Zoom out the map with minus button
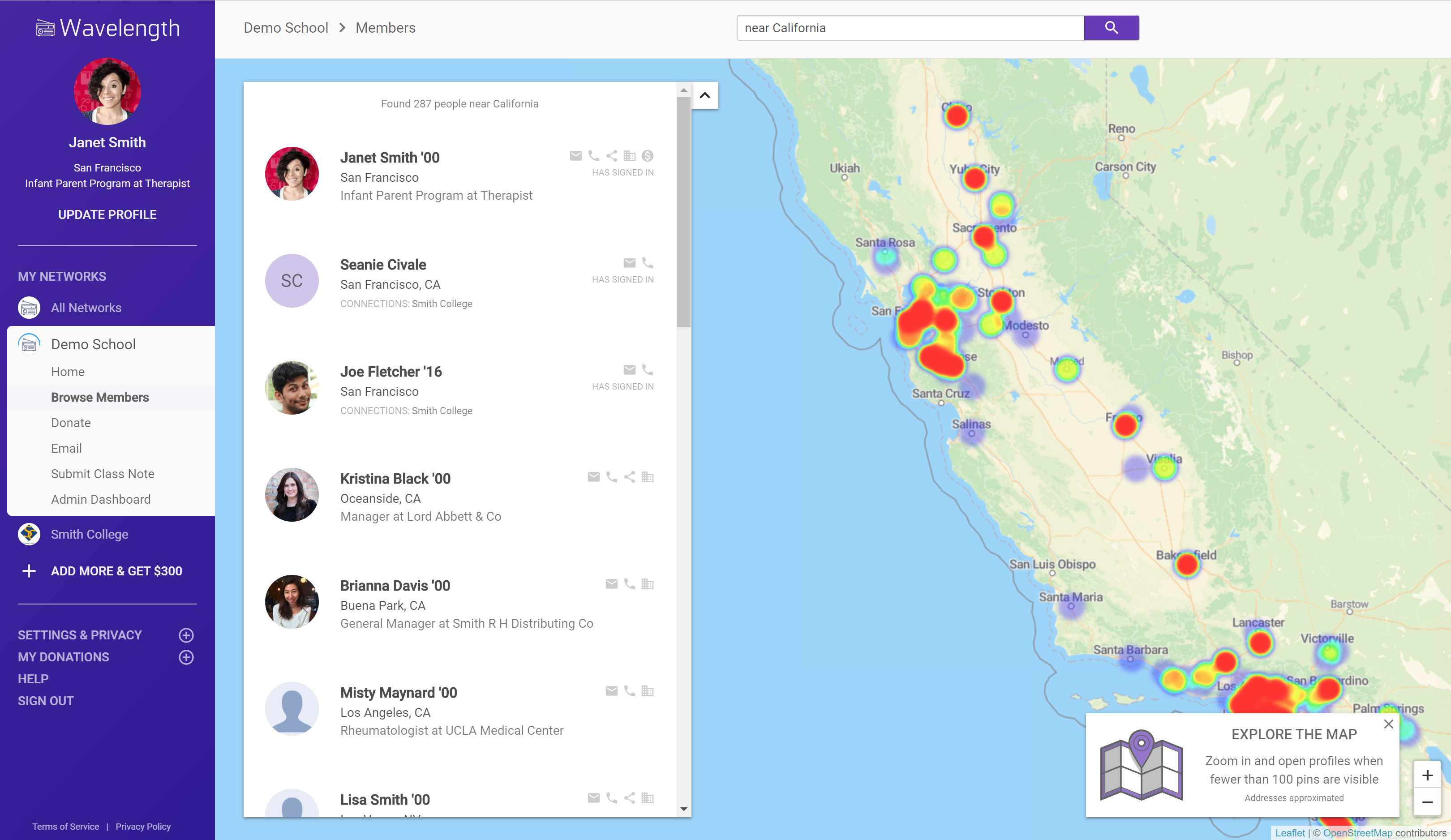The width and height of the screenshot is (1451, 840). tap(1427, 802)
